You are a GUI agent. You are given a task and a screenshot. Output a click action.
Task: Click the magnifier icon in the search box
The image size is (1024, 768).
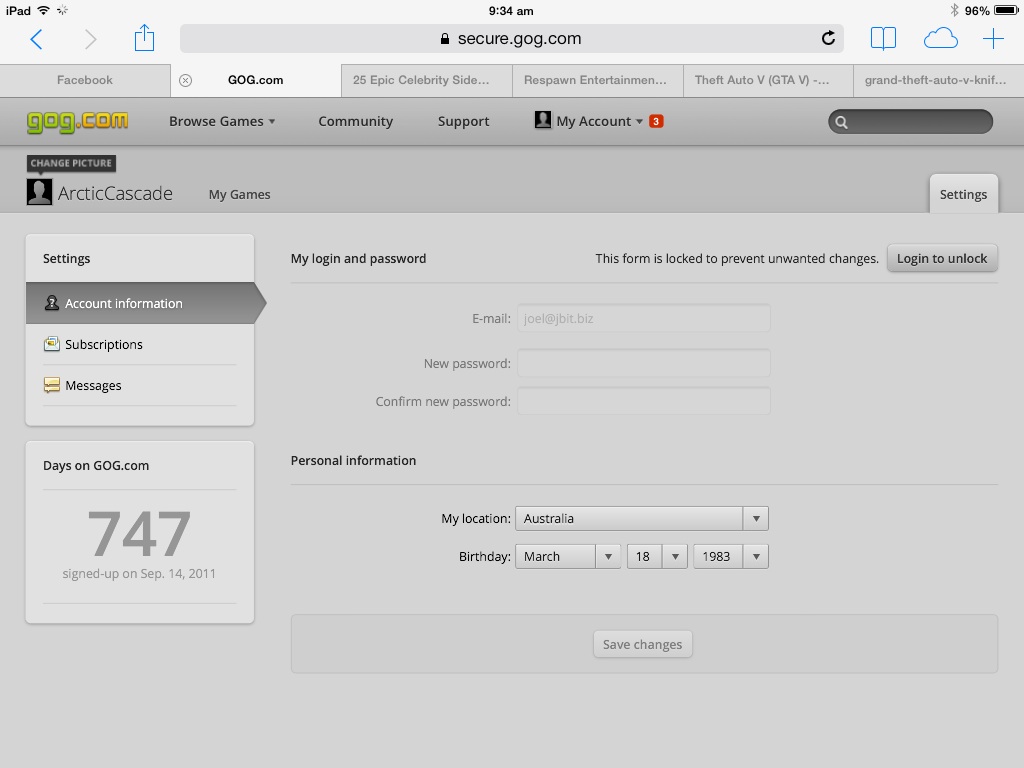[x=841, y=122]
